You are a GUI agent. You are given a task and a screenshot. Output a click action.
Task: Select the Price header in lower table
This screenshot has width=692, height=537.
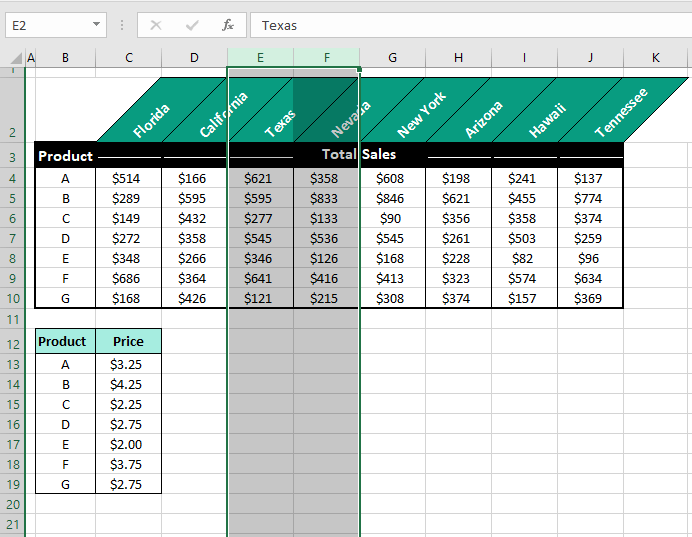[x=128, y=342]
